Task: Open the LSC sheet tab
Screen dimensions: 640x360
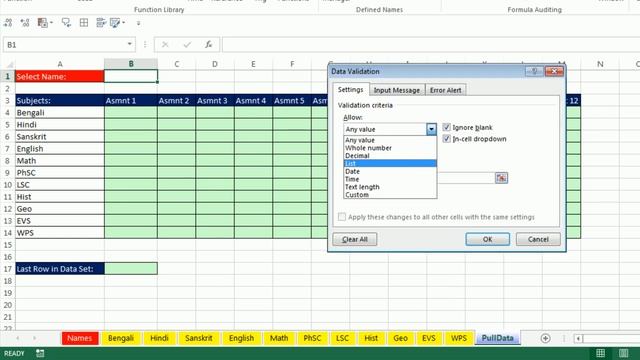Action: (342, 338)
